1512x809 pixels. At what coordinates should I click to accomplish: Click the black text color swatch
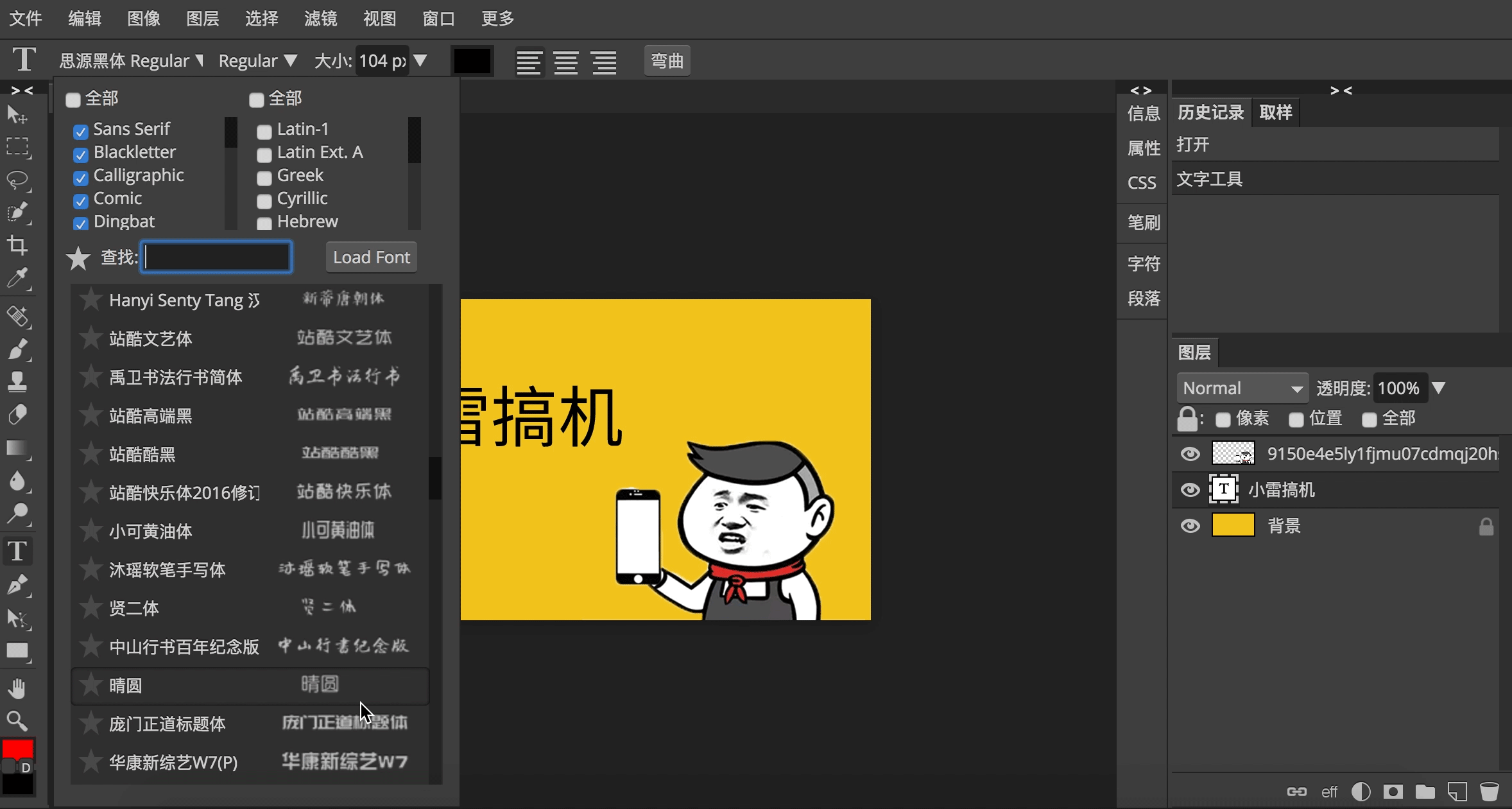(x=472, y=61)
